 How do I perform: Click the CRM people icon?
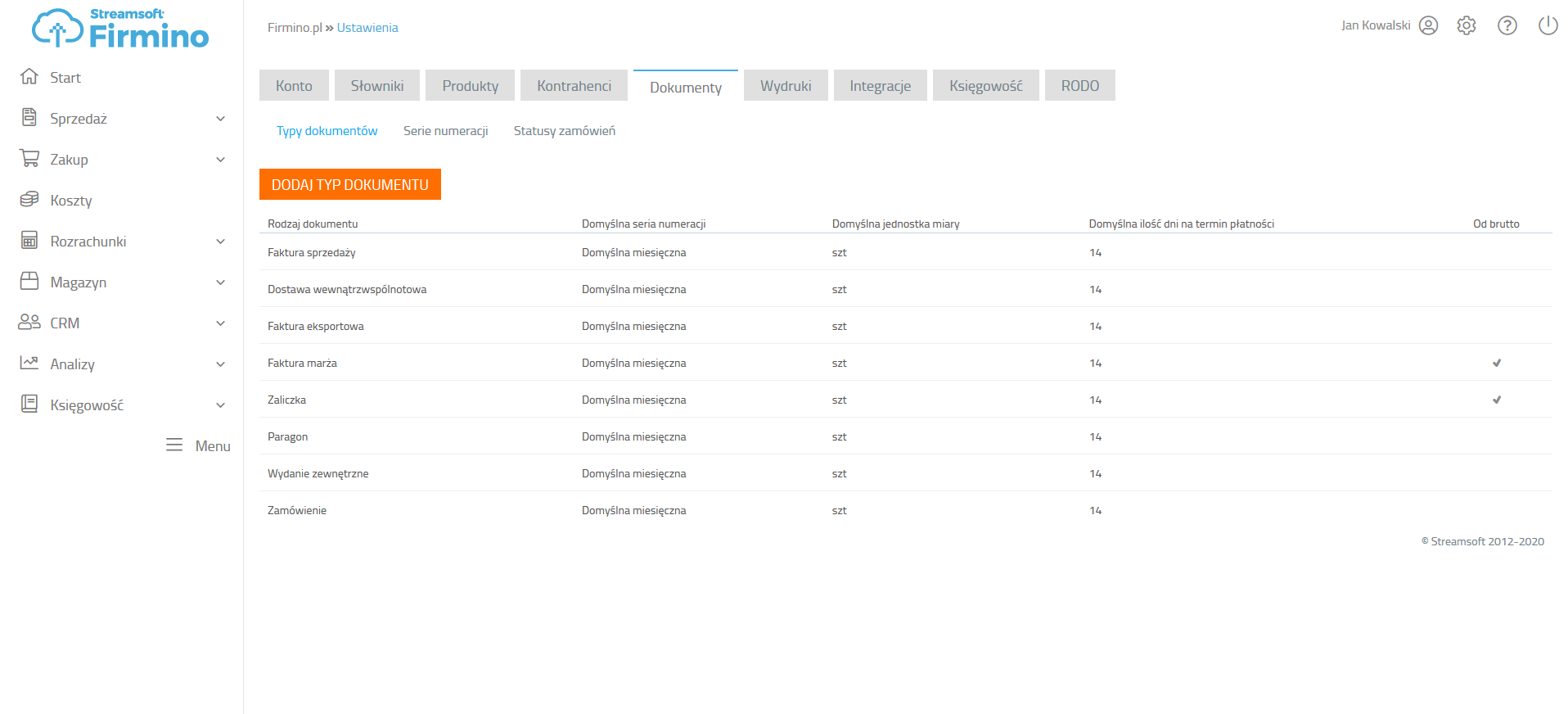(x=29, y=323)
